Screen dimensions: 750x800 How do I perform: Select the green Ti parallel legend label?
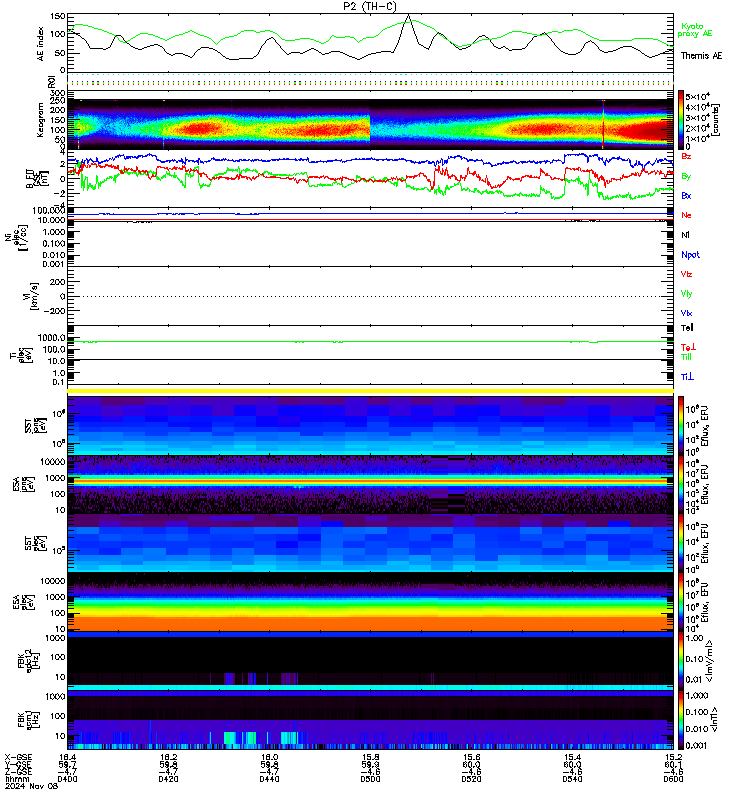click(x=686, y=357)
